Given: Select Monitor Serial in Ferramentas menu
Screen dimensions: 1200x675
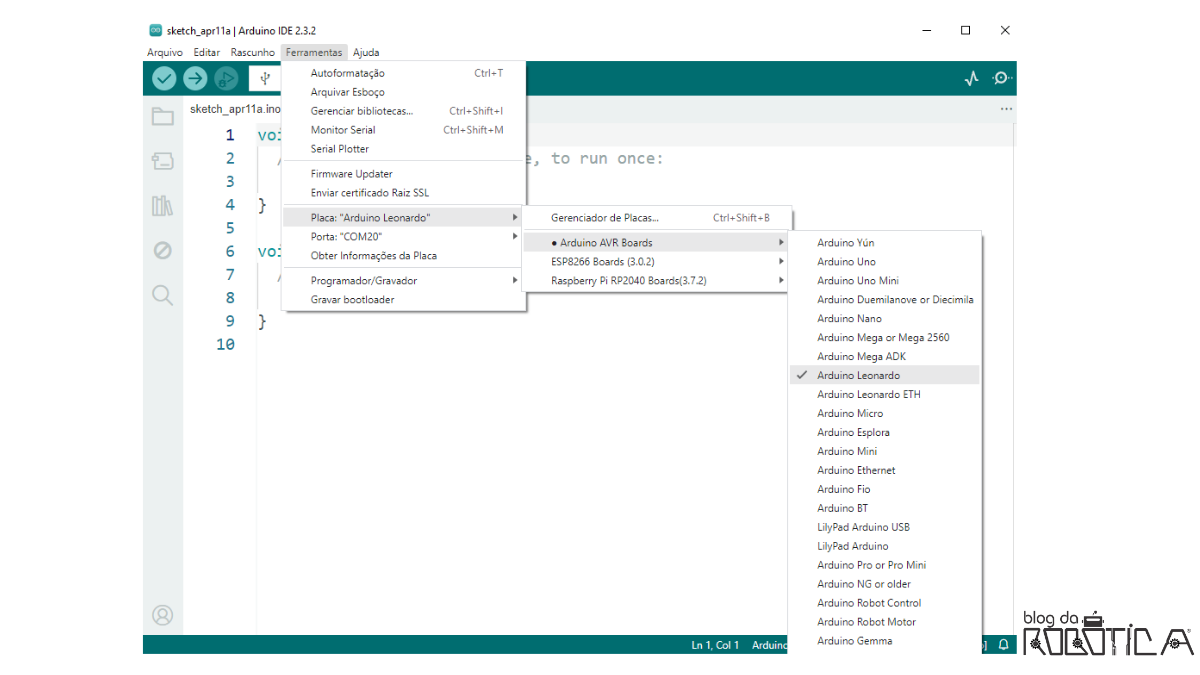Looking at the screenshot, I should 343,130.
